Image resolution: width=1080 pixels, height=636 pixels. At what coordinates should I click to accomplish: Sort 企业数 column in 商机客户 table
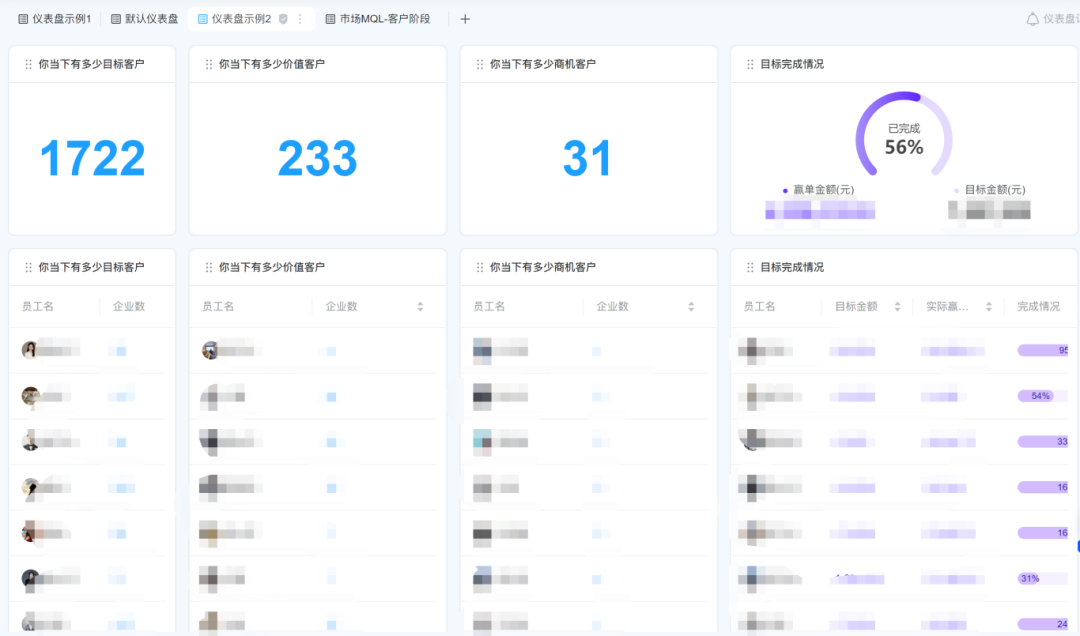pos(691,307)
